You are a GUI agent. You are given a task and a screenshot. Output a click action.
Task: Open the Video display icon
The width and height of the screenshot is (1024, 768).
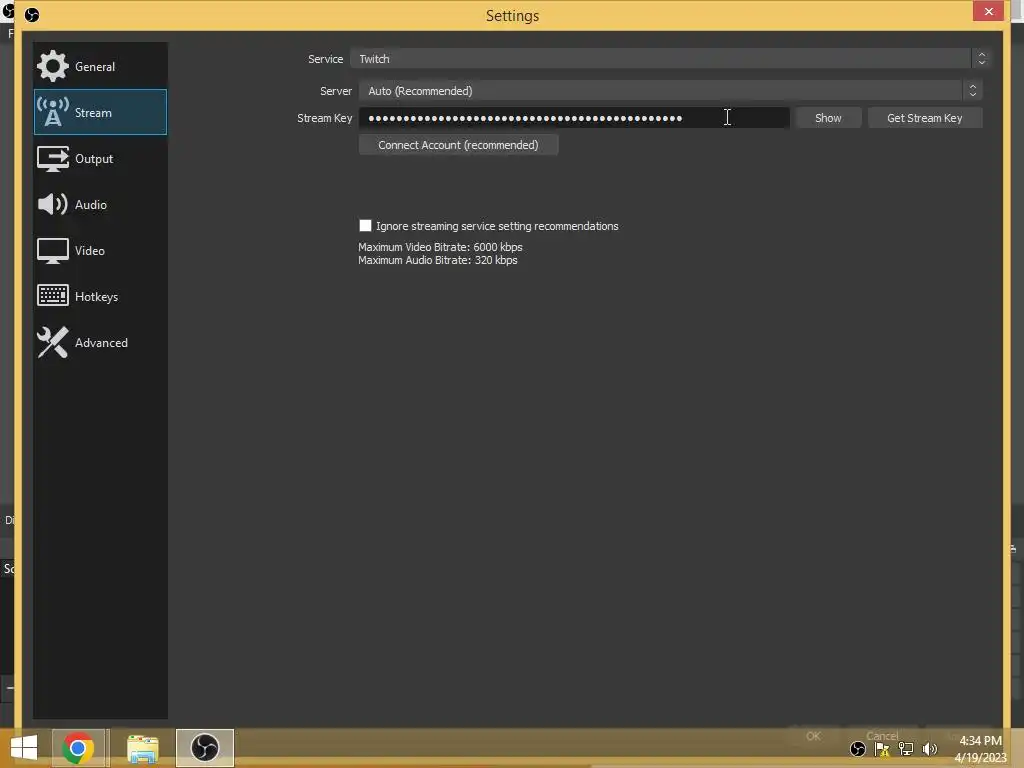[x=52, y=251]
